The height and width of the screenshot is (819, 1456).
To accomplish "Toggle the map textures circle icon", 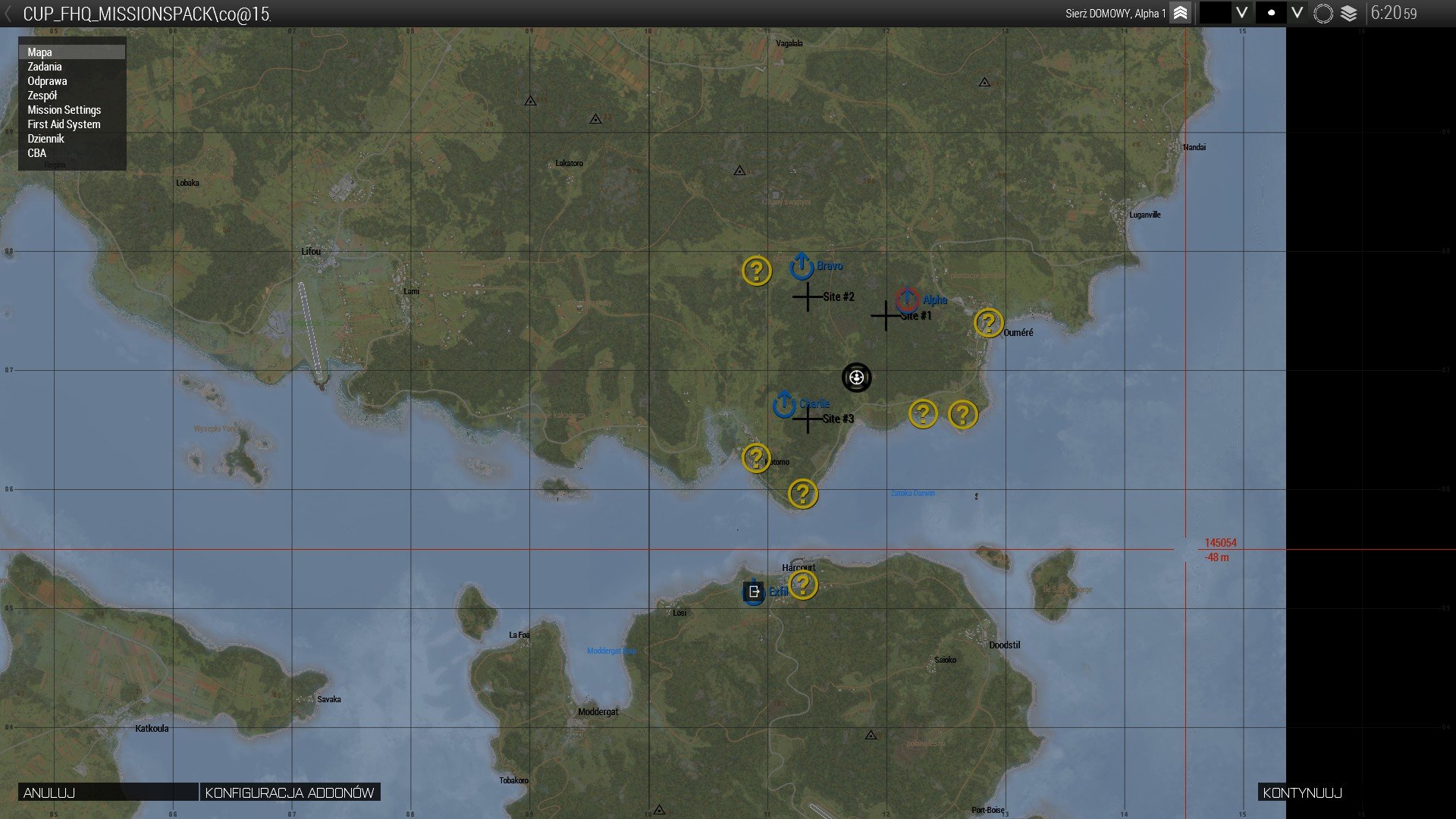I will pos(1323,14).
